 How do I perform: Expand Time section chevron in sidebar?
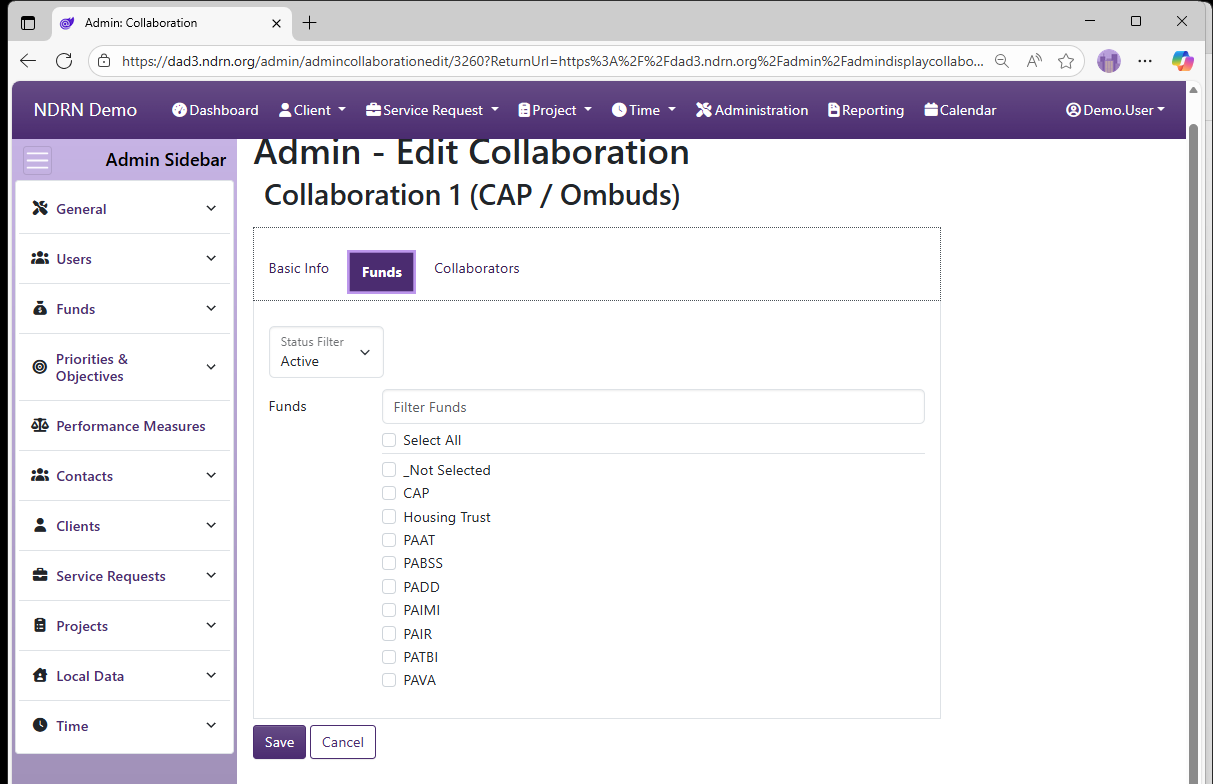[211, 726]
